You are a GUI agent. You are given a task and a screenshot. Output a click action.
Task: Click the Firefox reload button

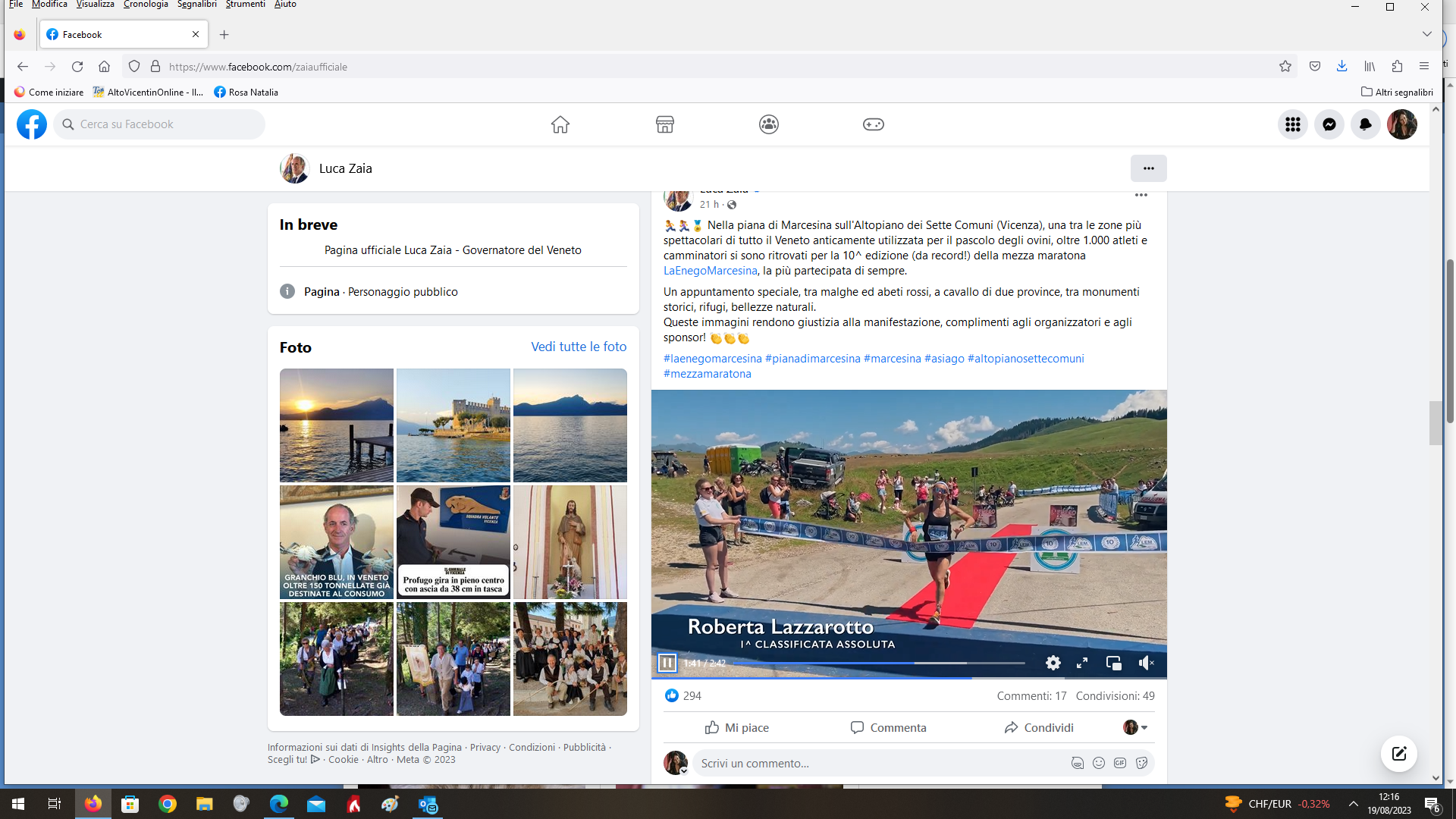click(77, 67)
